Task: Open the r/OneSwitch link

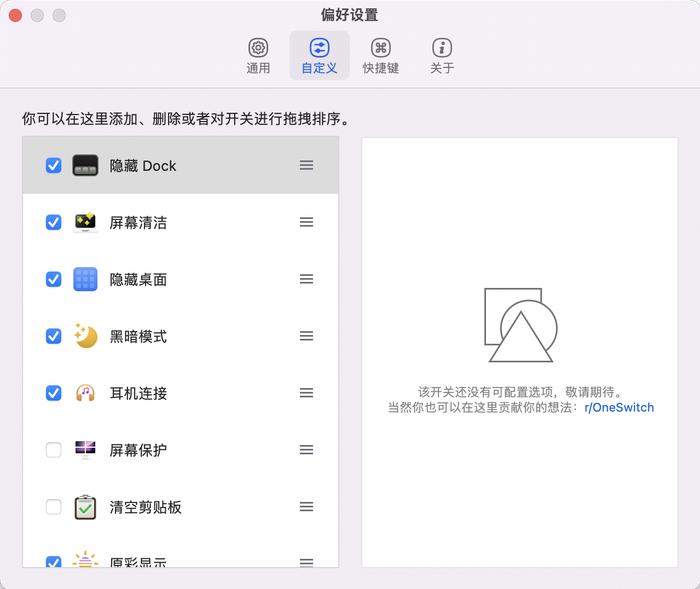Action: coord(619,407)
